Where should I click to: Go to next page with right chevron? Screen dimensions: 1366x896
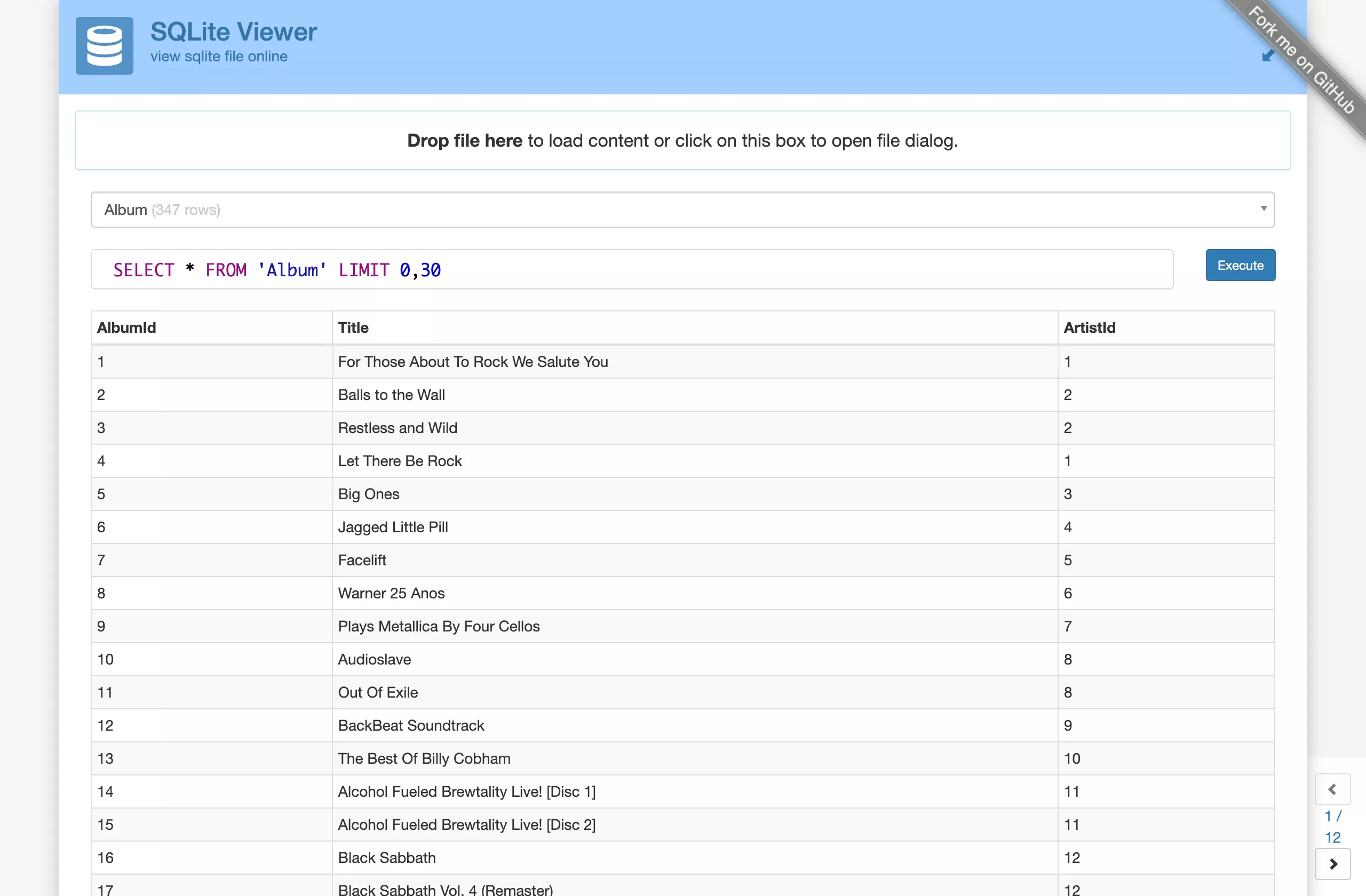coord(1332,863)
